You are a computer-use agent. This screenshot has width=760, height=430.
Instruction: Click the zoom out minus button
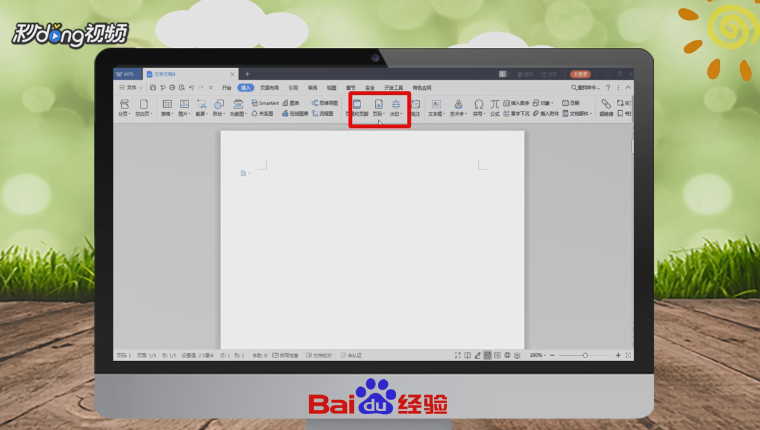tap(553, 355)
